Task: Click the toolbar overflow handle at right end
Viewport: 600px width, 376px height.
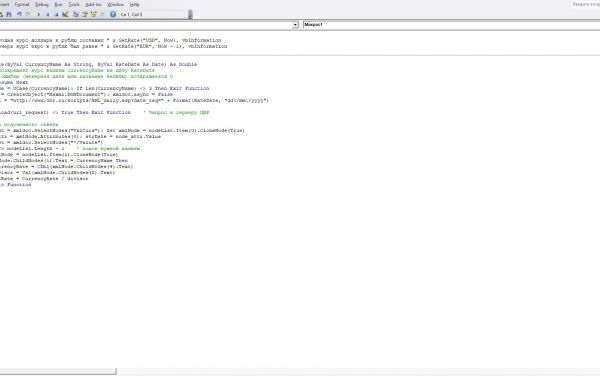Action: 191,15
